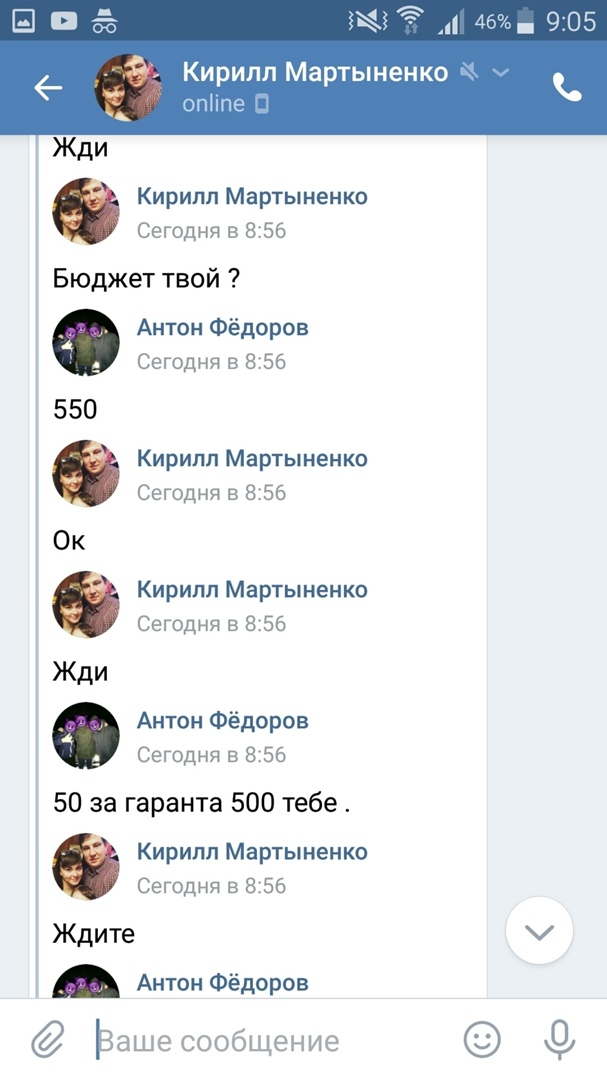Open the YouTube notification in status bar
Image resolution: width=607 pixels, height=1080 pixels.
point(65,21)
